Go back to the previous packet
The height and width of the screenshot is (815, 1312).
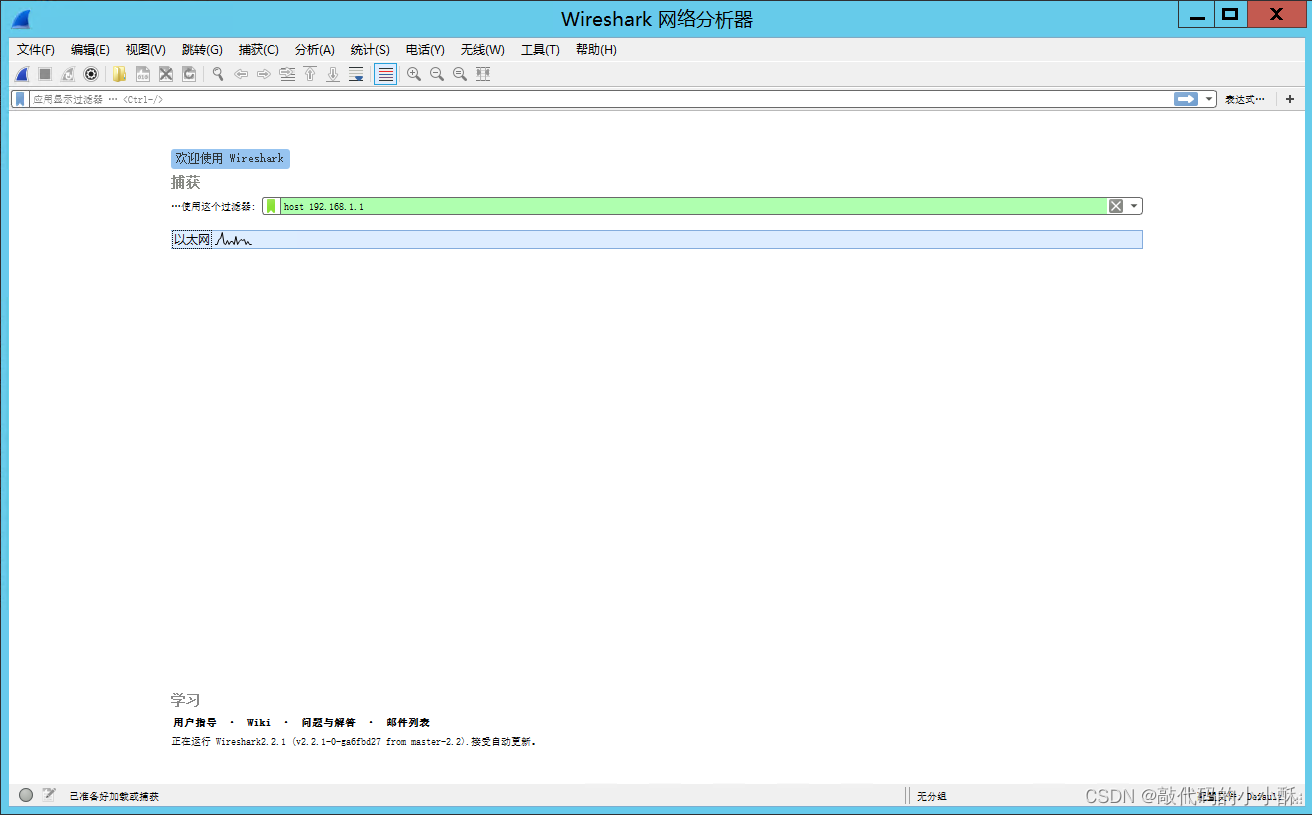[x=241, y=74]
